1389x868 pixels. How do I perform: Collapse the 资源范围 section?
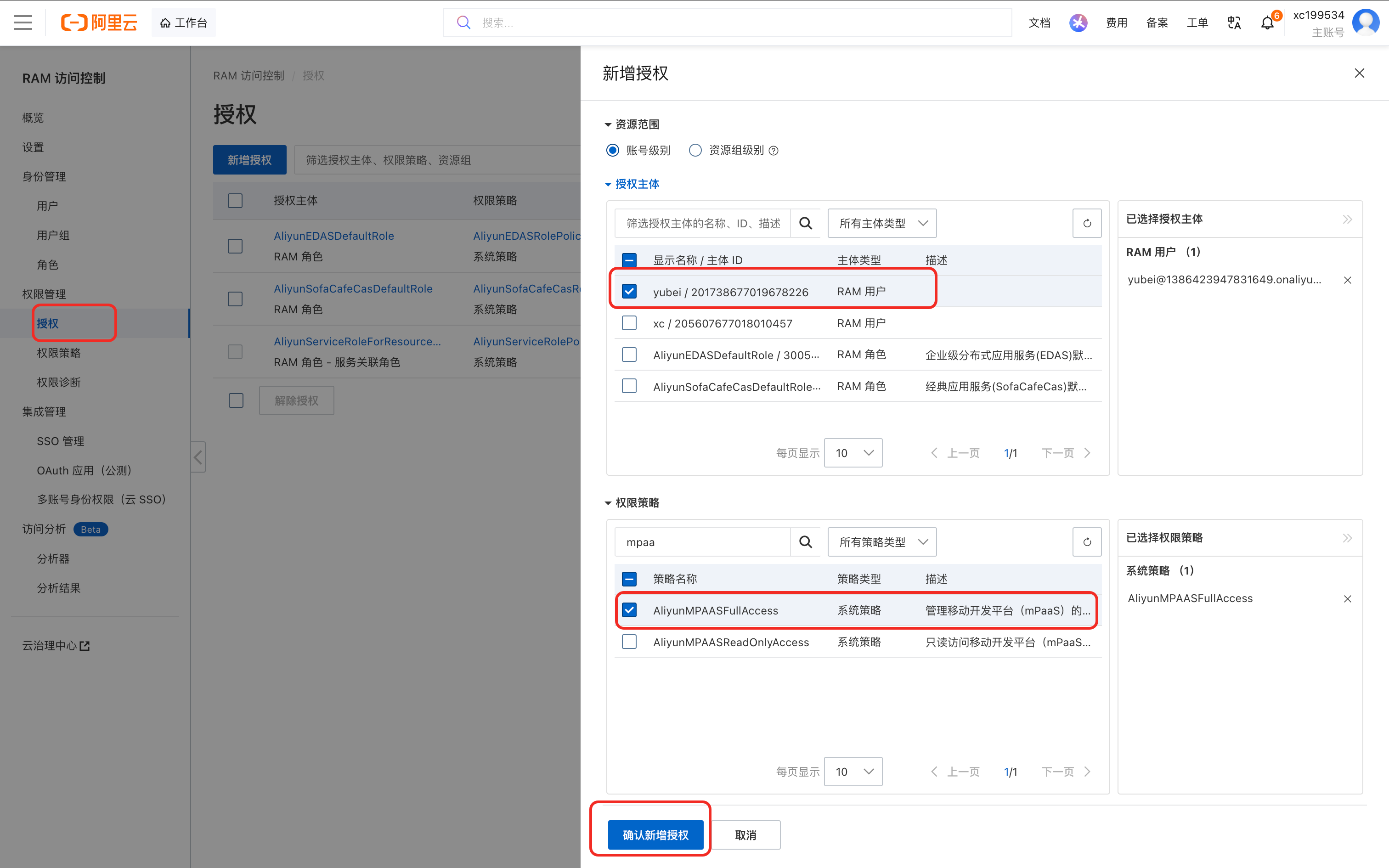pos(632,124)
